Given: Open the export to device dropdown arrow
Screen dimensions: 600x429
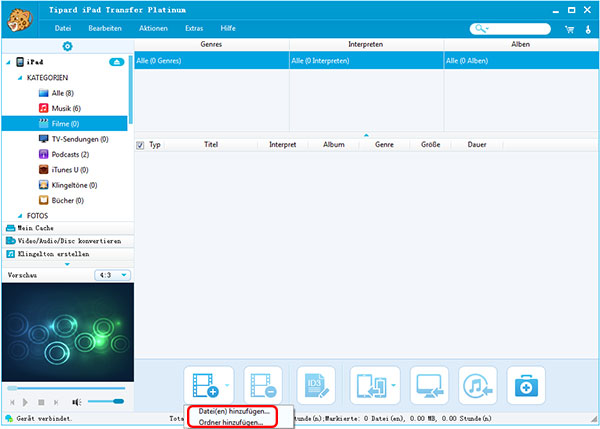Looking at the screenshot, I should point(394,385).
